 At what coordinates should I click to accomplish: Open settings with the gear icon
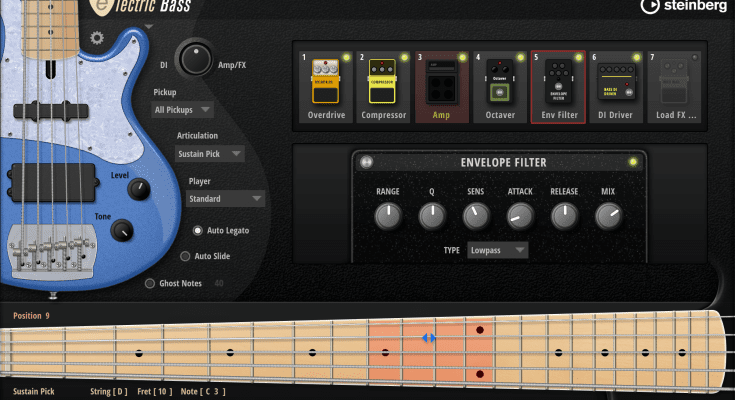[97, 38]
